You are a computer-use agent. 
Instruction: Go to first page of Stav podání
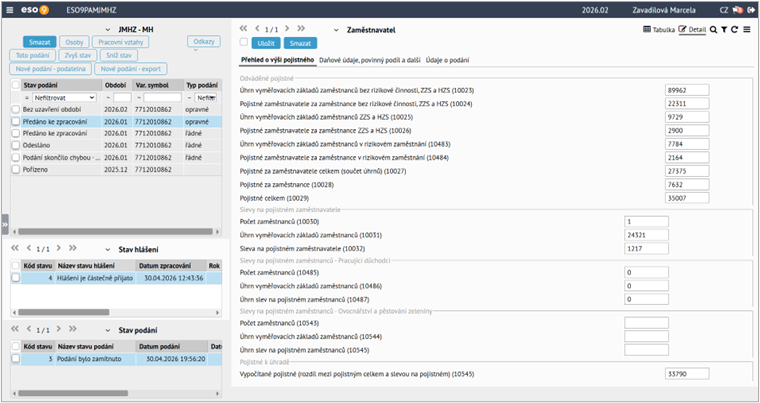tap(15, 329)
